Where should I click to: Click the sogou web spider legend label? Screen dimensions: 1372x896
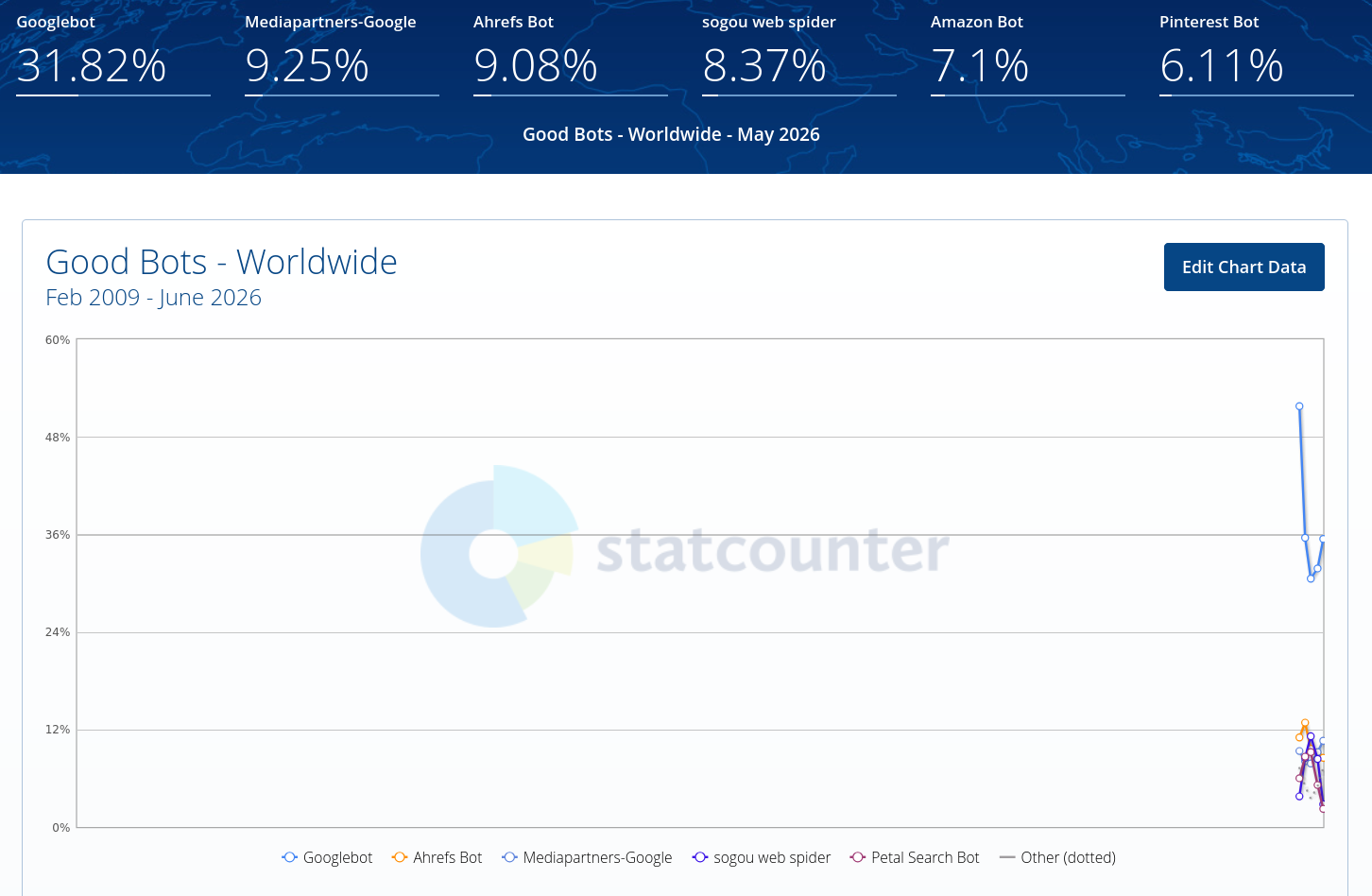(x=772, y=857)
